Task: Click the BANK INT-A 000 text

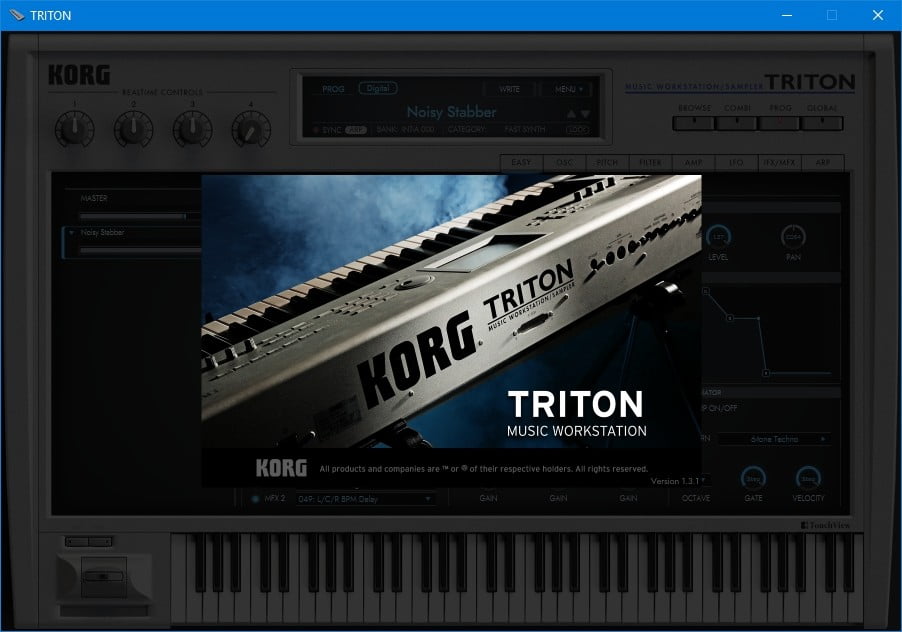Action: tap(406, 130)
